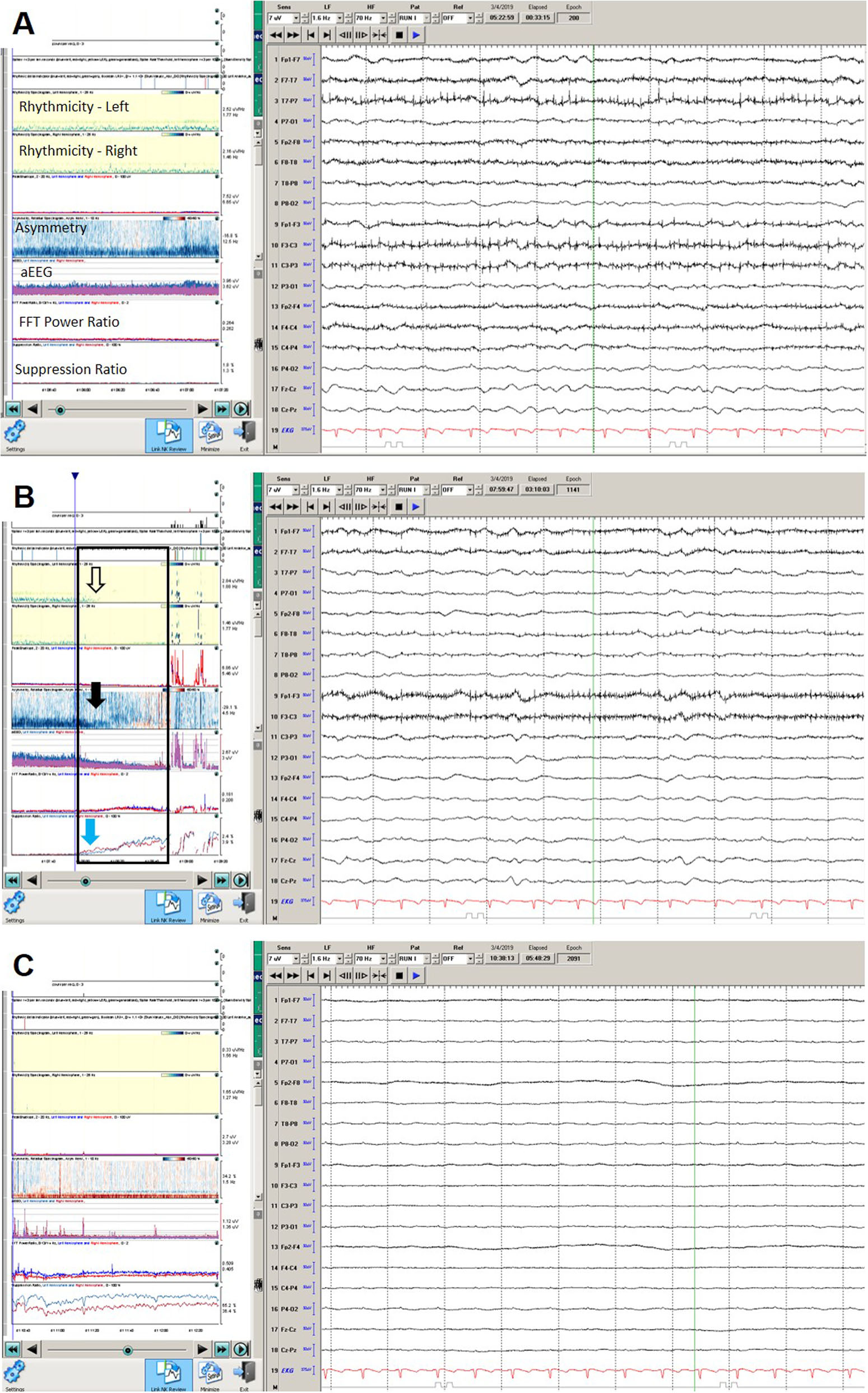Open the LF 1.6 Hz dropdown in panel B
The height and width of the screenshot is (1393, 868).
(x=339, y=490)
